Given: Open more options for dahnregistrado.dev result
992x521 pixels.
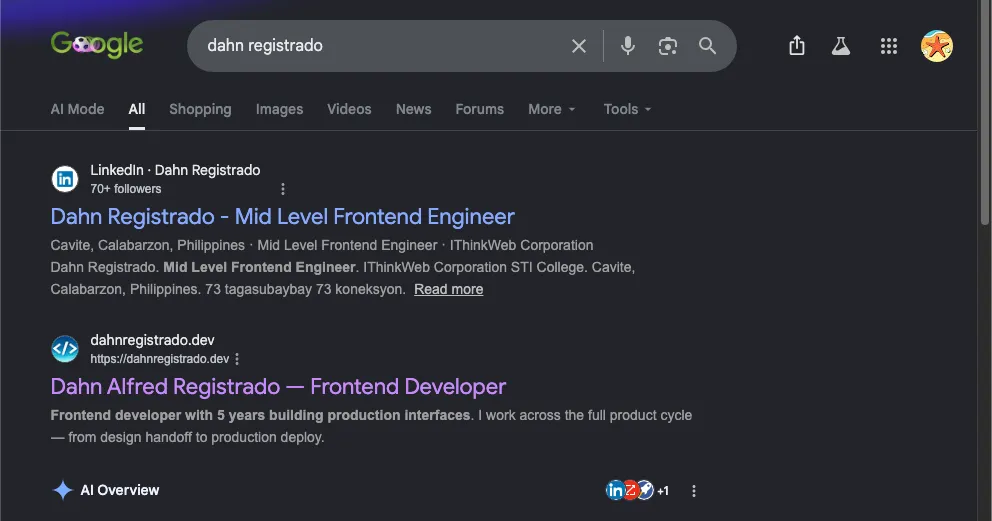Looking at the screenshot, I should (x=237, y=359).
